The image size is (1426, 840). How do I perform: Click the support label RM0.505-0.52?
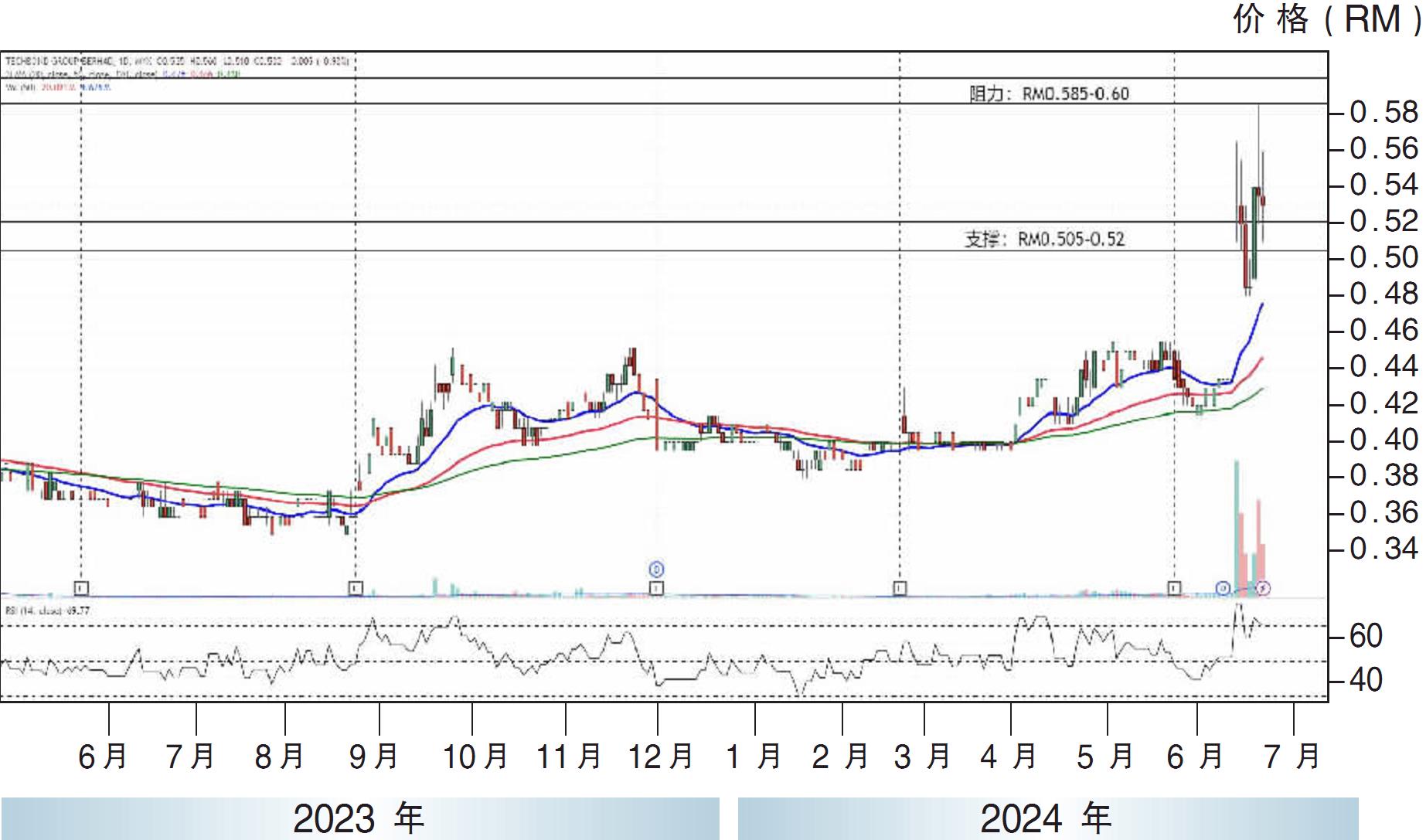click(1044, 240)
